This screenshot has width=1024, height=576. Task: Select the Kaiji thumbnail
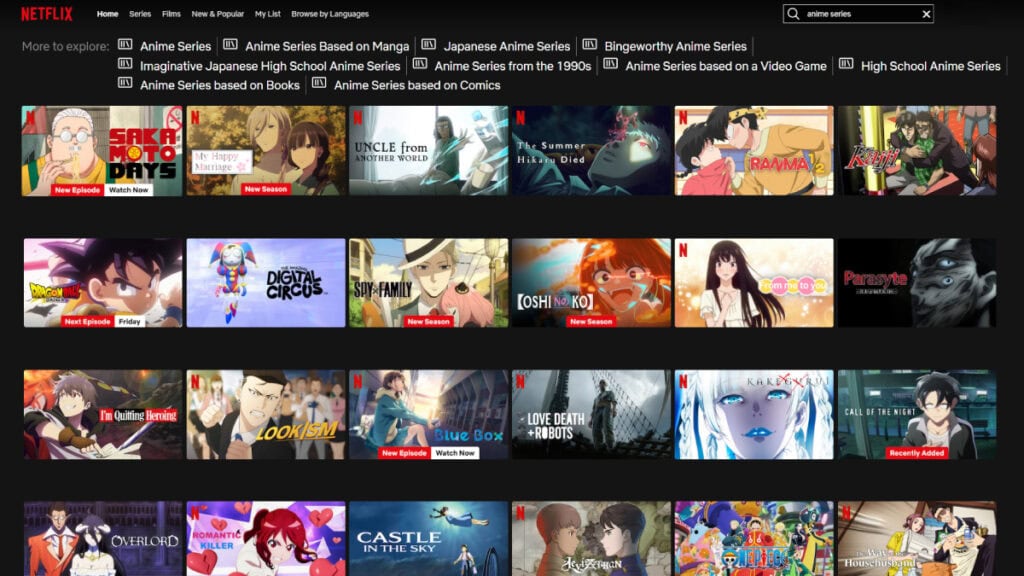[917, 150]
